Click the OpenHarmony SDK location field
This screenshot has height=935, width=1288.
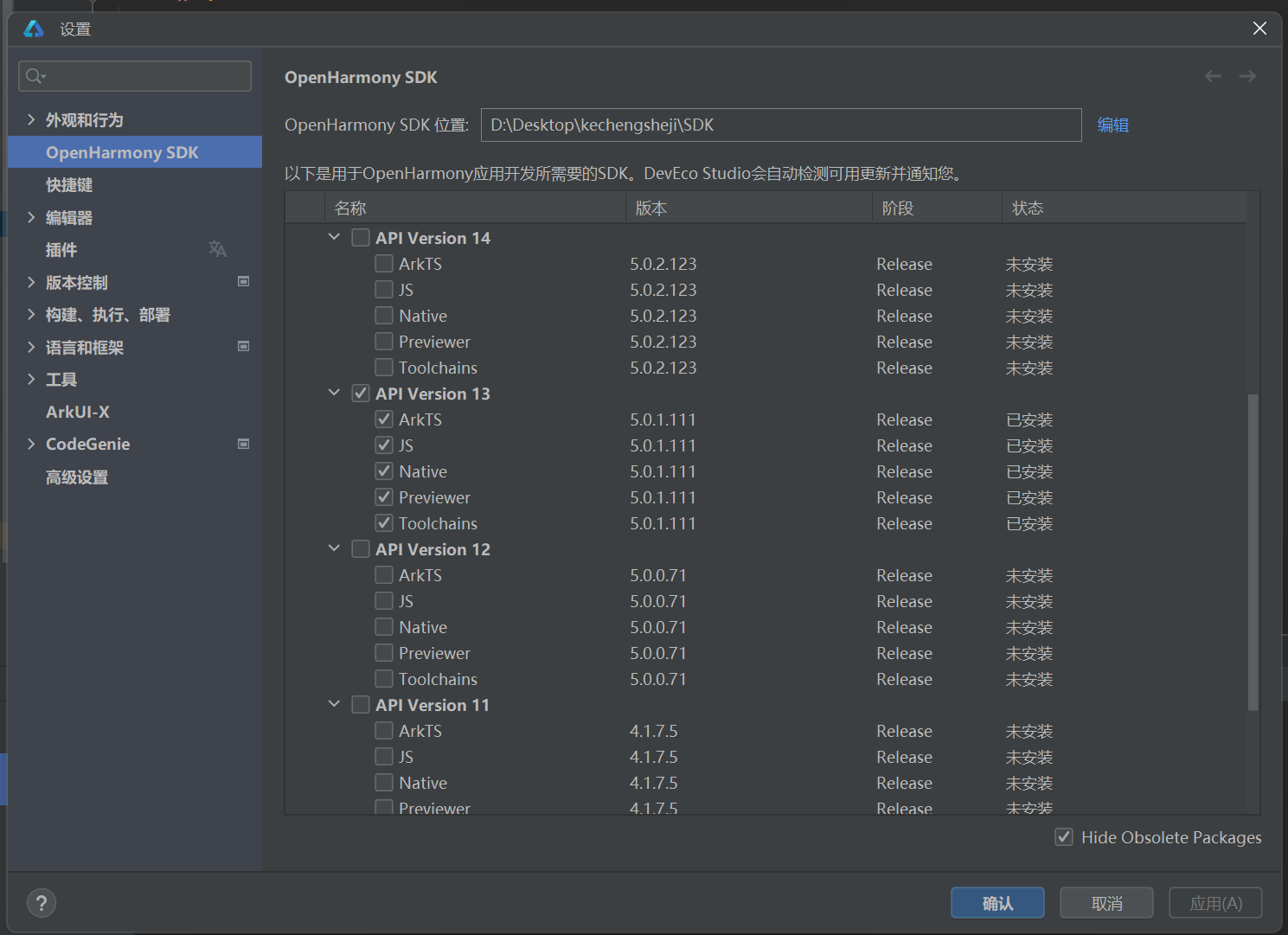pyautogui.click(x=781, y=125)
